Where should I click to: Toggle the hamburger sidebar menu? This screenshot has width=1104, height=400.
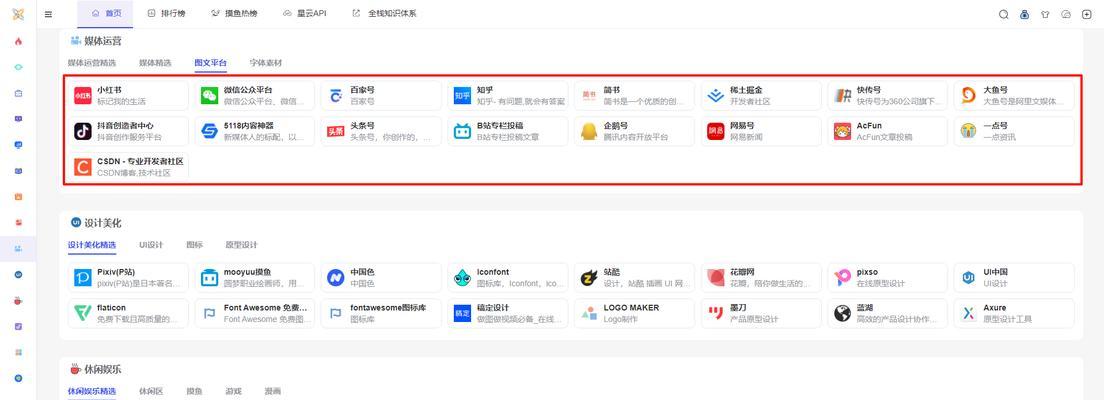point(48,14)
